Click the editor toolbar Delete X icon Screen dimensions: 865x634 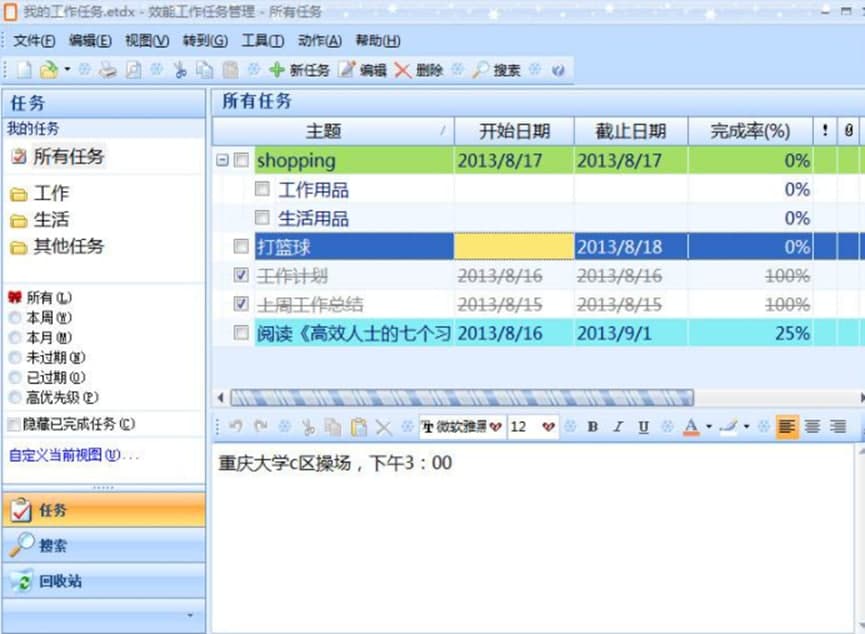[x=383, y=427]
